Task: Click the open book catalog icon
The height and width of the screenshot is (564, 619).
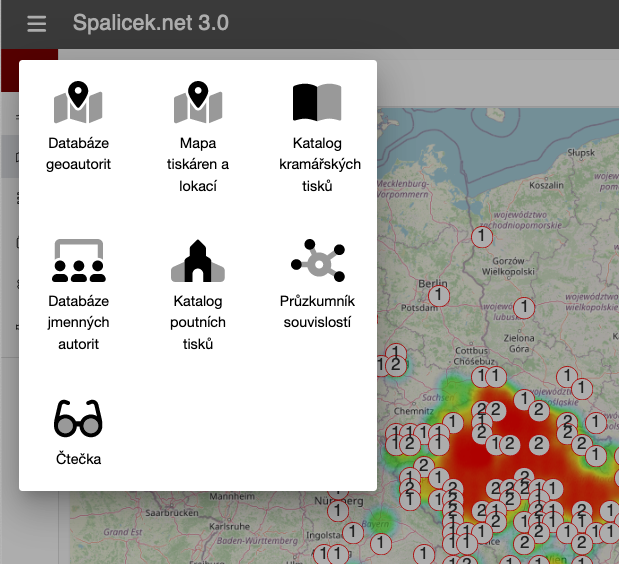Action: (317, 103)
